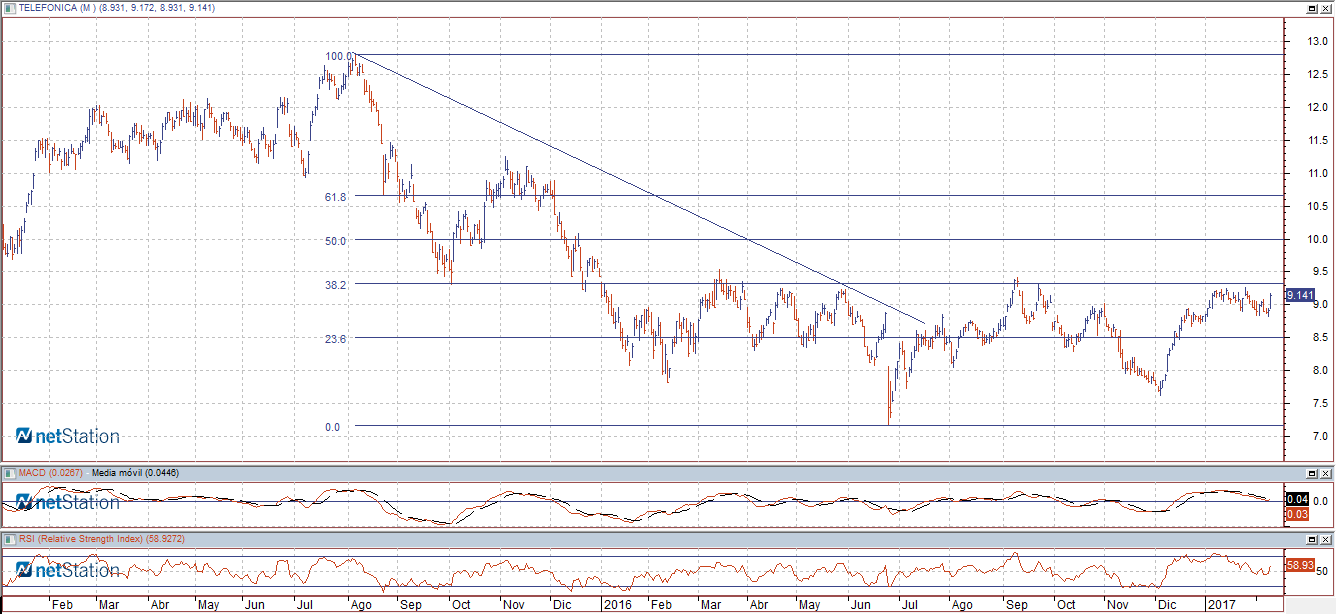Image resolution: width=1336 pixels, height=614 pixels.
Task: Click the 2017 label on time axis
Action: click(1221, 605)
